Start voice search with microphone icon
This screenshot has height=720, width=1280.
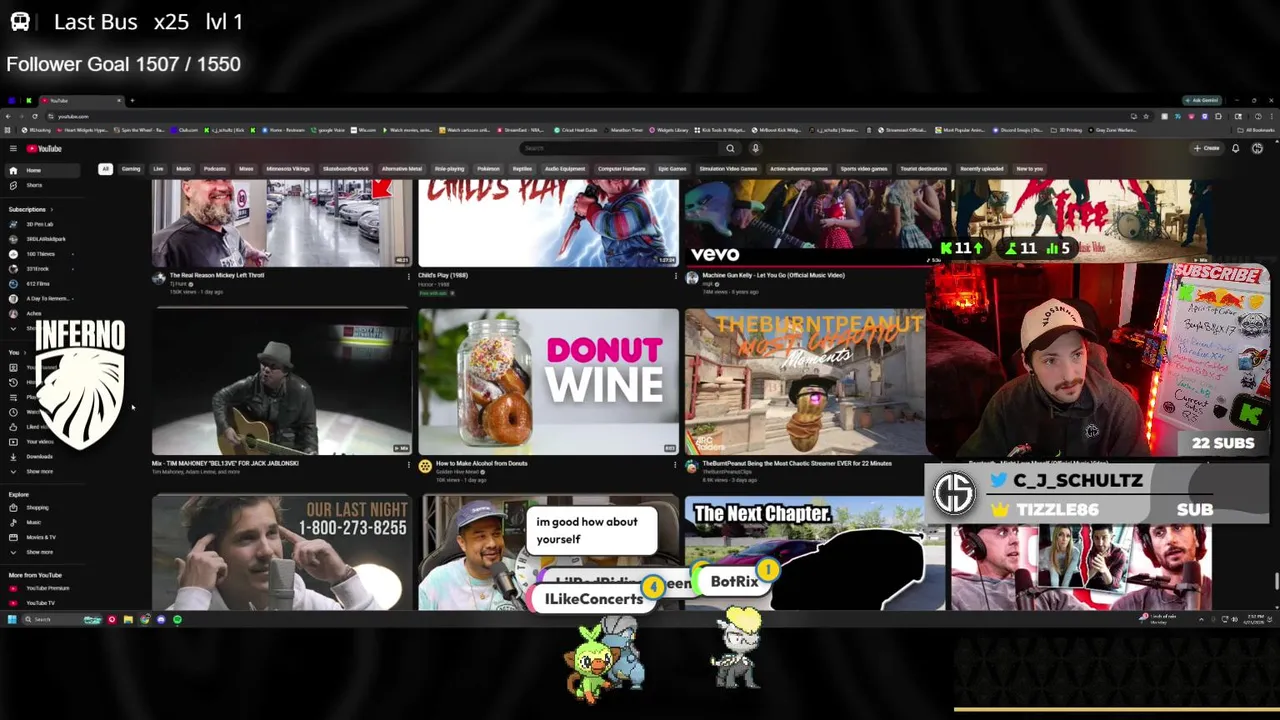755,148
